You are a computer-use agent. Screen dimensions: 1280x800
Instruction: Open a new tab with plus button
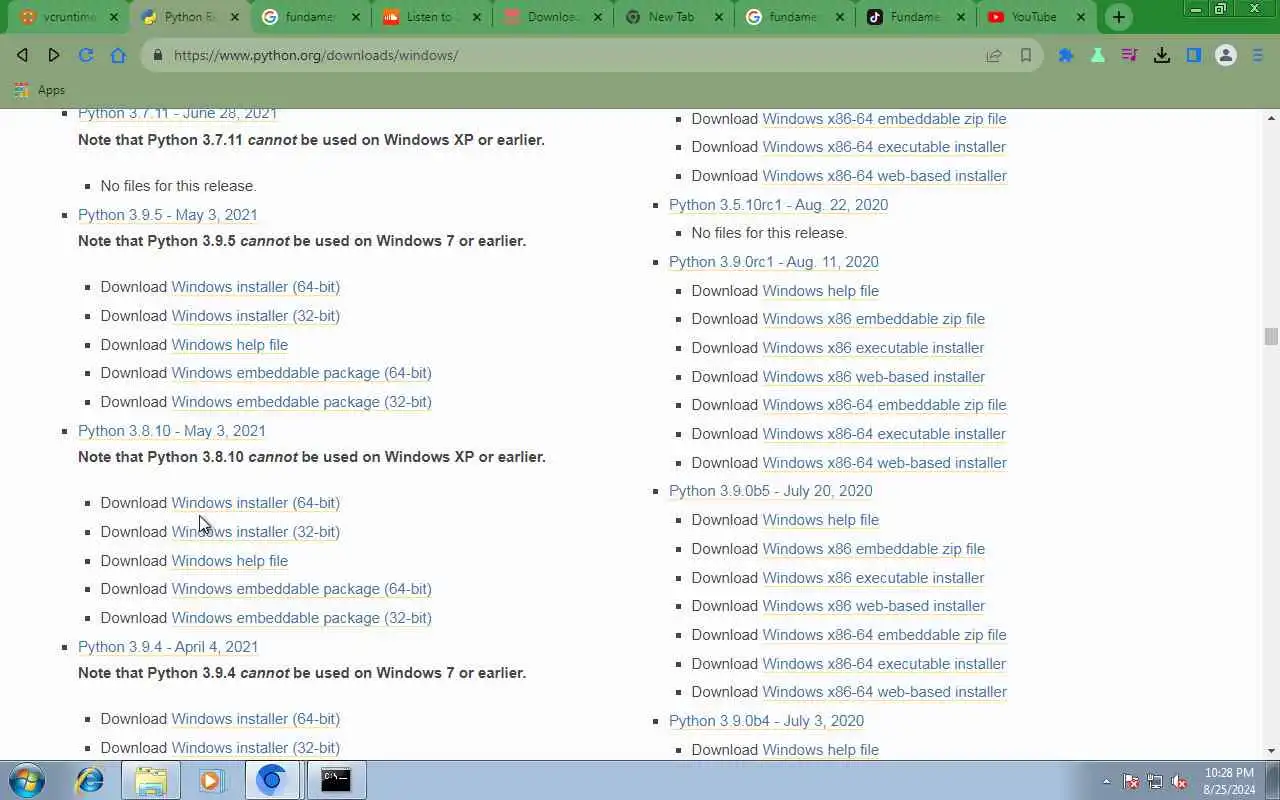coord(1119,17)
